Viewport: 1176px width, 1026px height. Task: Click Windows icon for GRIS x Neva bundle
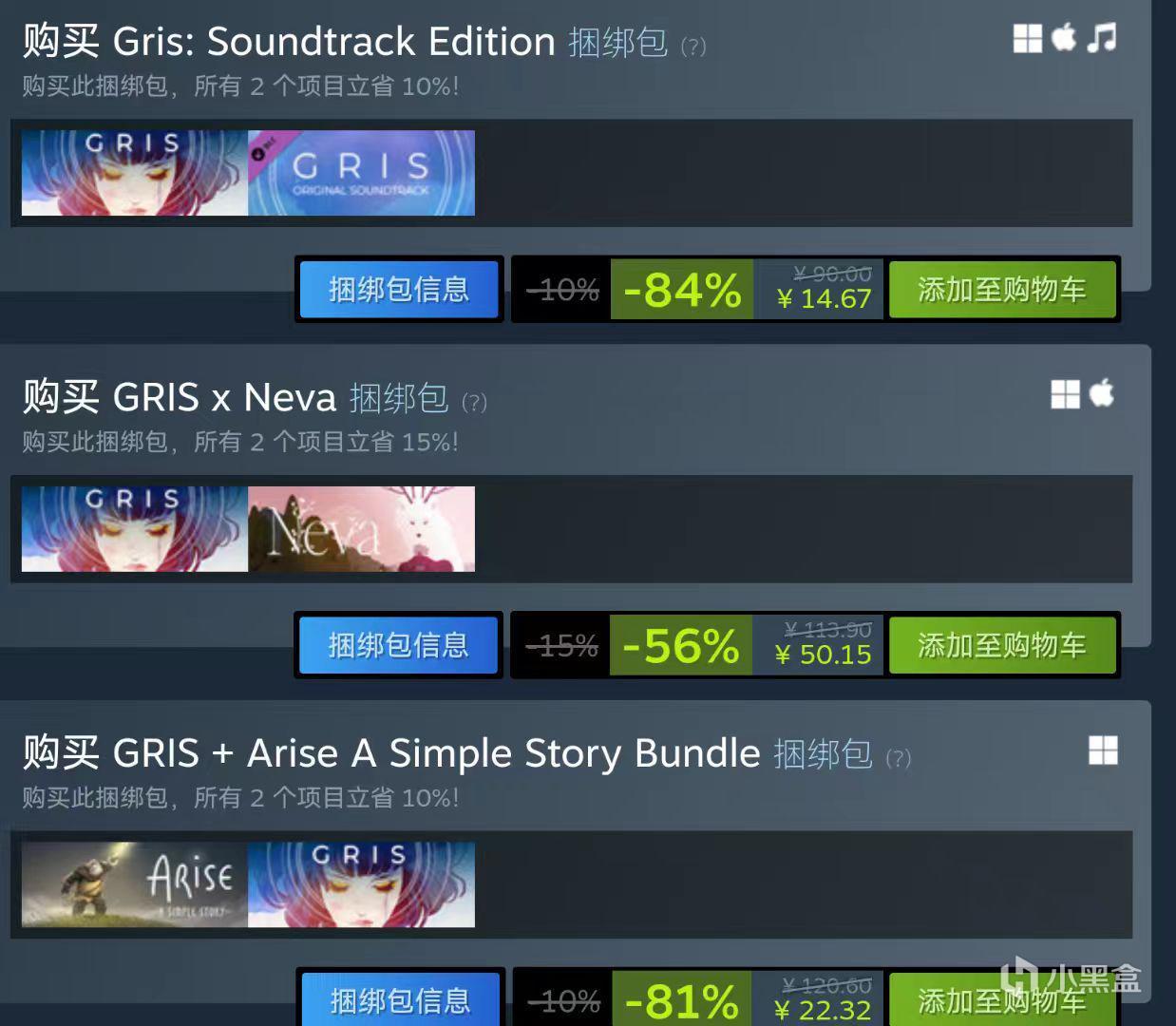(1066, 394)
